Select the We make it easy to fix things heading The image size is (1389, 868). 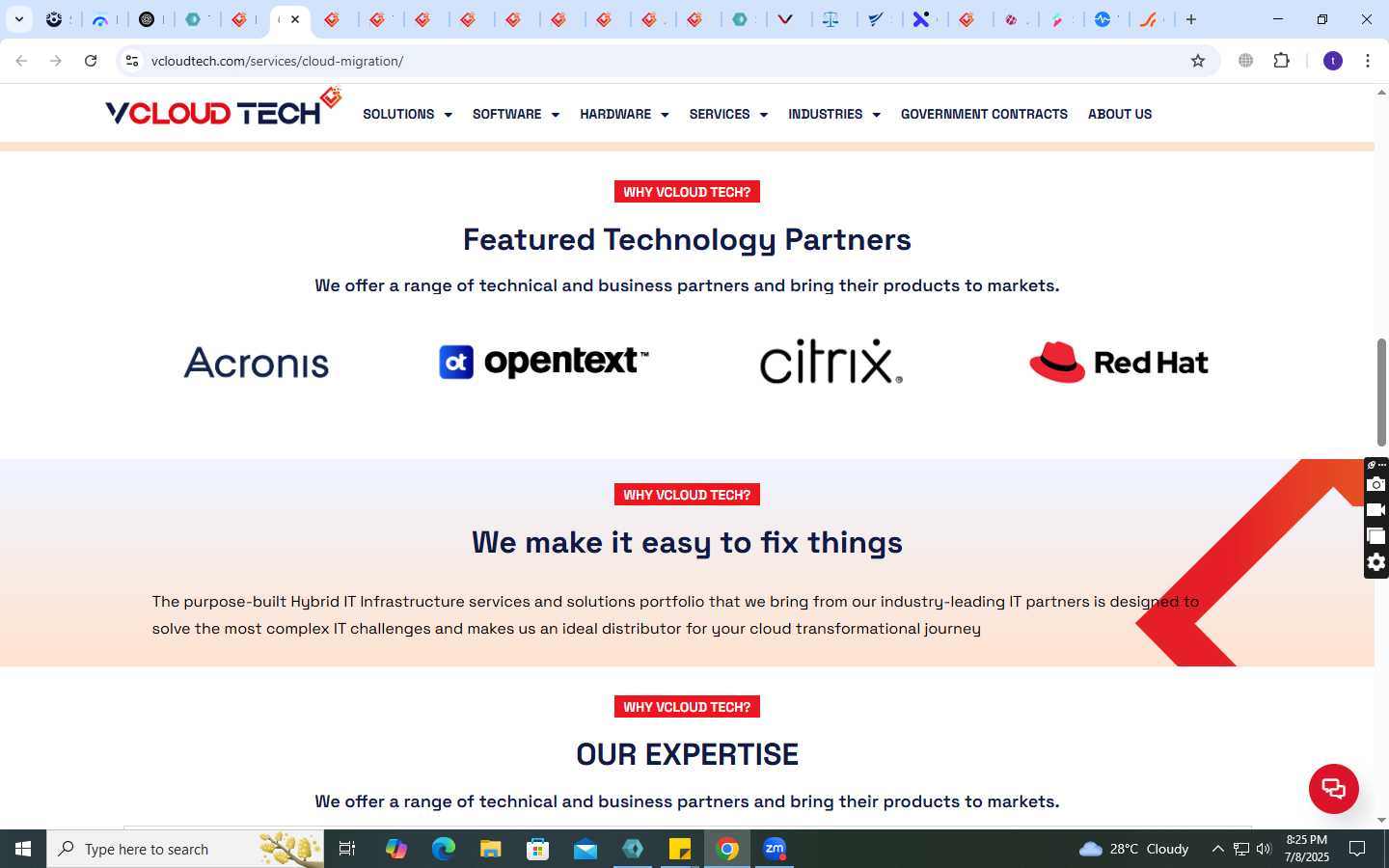coord(687,542)
